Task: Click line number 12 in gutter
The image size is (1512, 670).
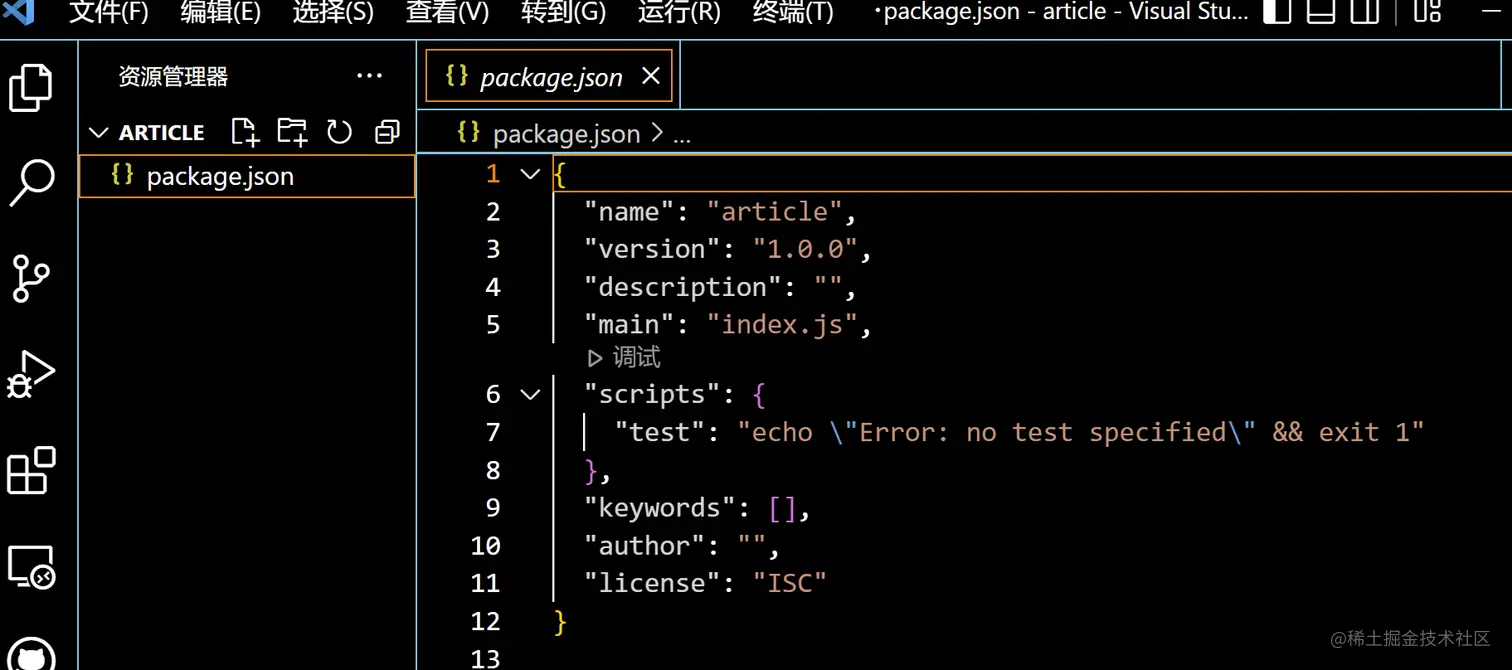Action: click(x=485, y=621)
